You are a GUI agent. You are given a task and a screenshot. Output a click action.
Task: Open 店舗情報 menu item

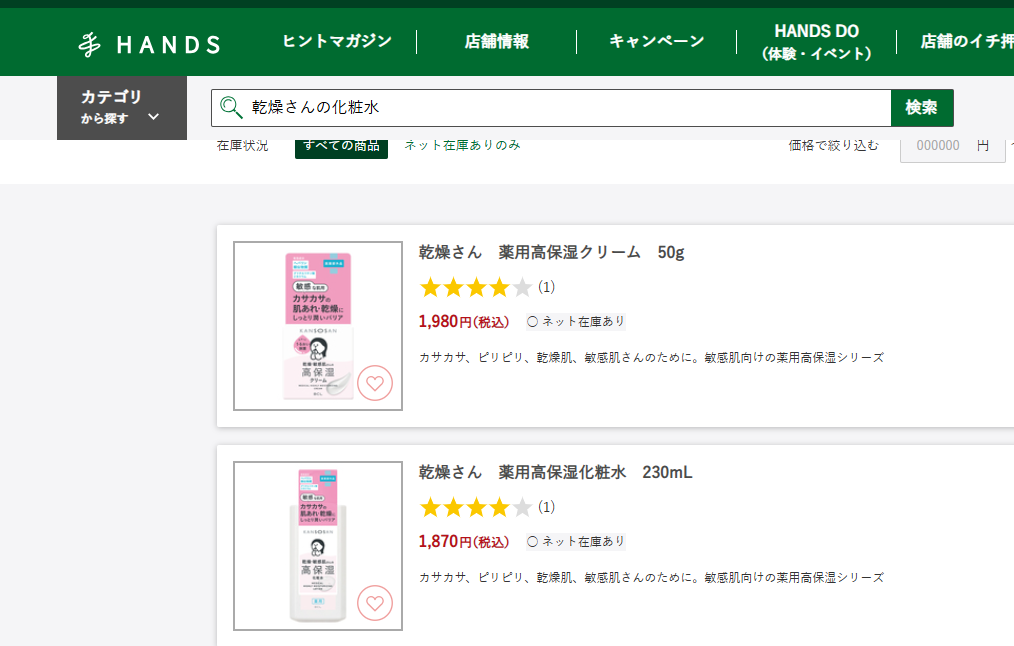pos(497,41)
